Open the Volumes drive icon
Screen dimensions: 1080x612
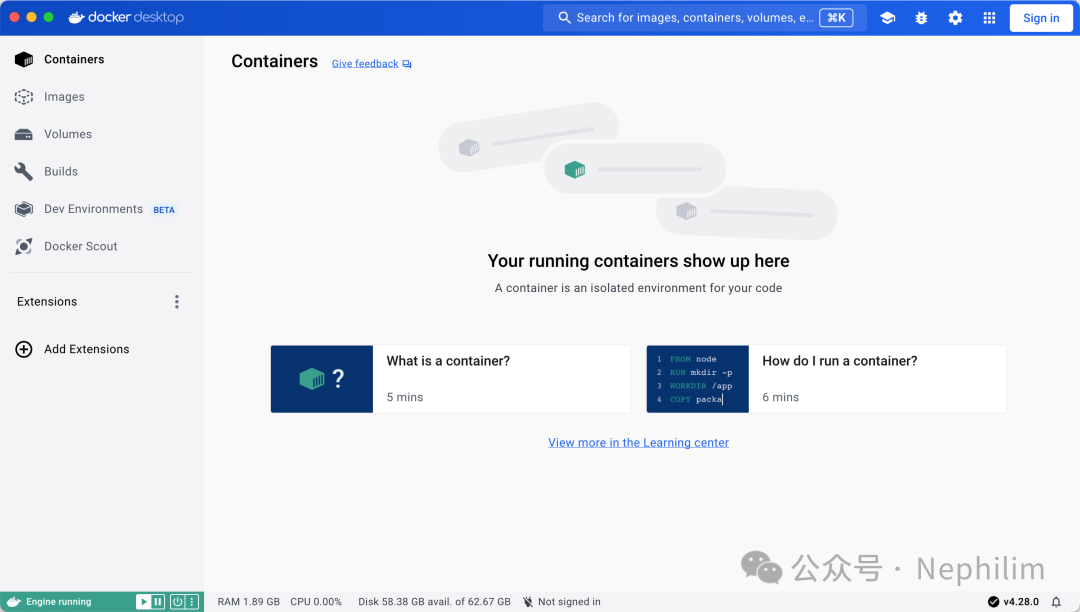pyautogui.click(x=24, y=134)
